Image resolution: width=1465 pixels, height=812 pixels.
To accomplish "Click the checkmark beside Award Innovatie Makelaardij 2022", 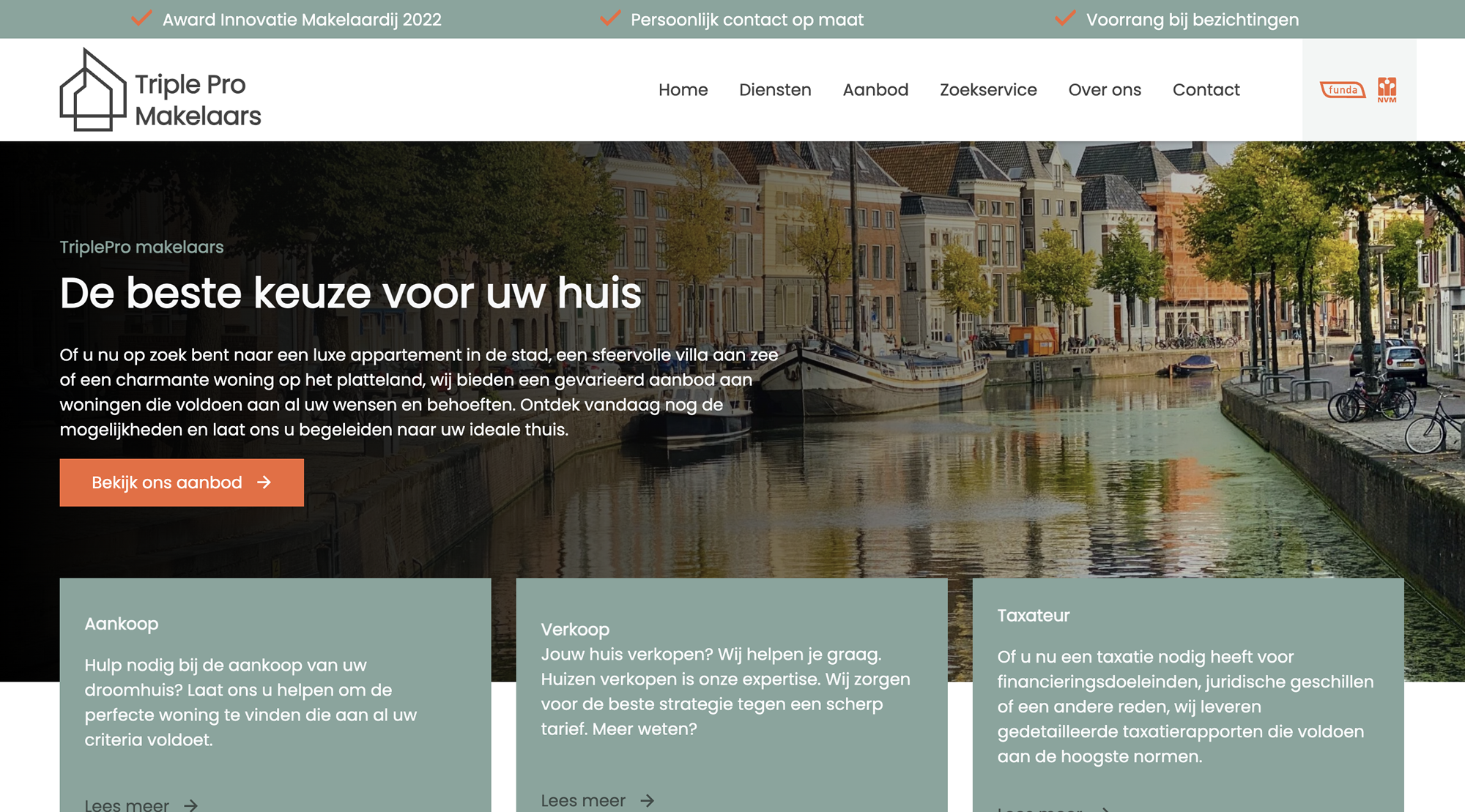I will [x=141, y=19].
